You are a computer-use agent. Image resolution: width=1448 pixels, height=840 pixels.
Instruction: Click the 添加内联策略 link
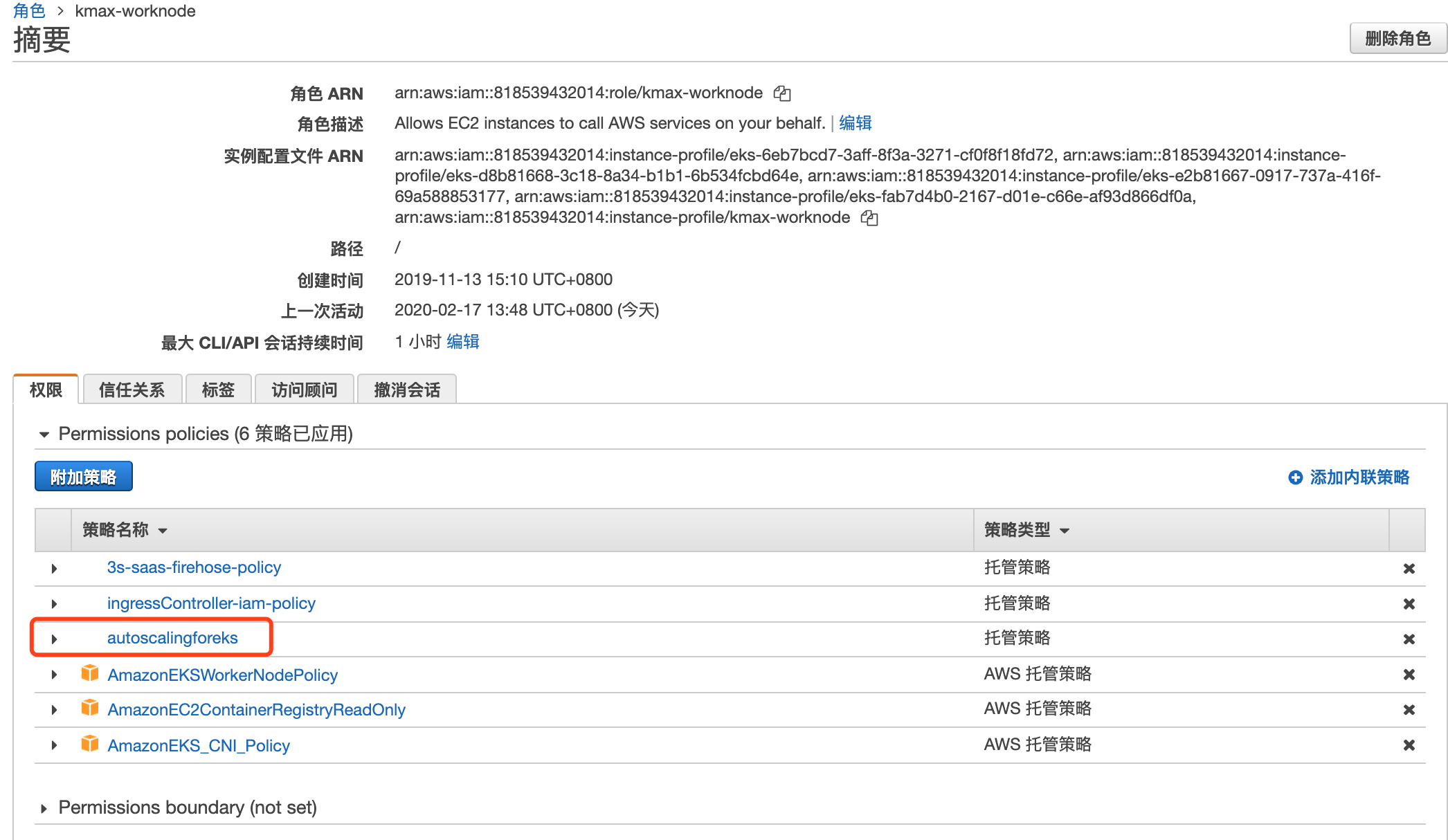pos(1359,477)
